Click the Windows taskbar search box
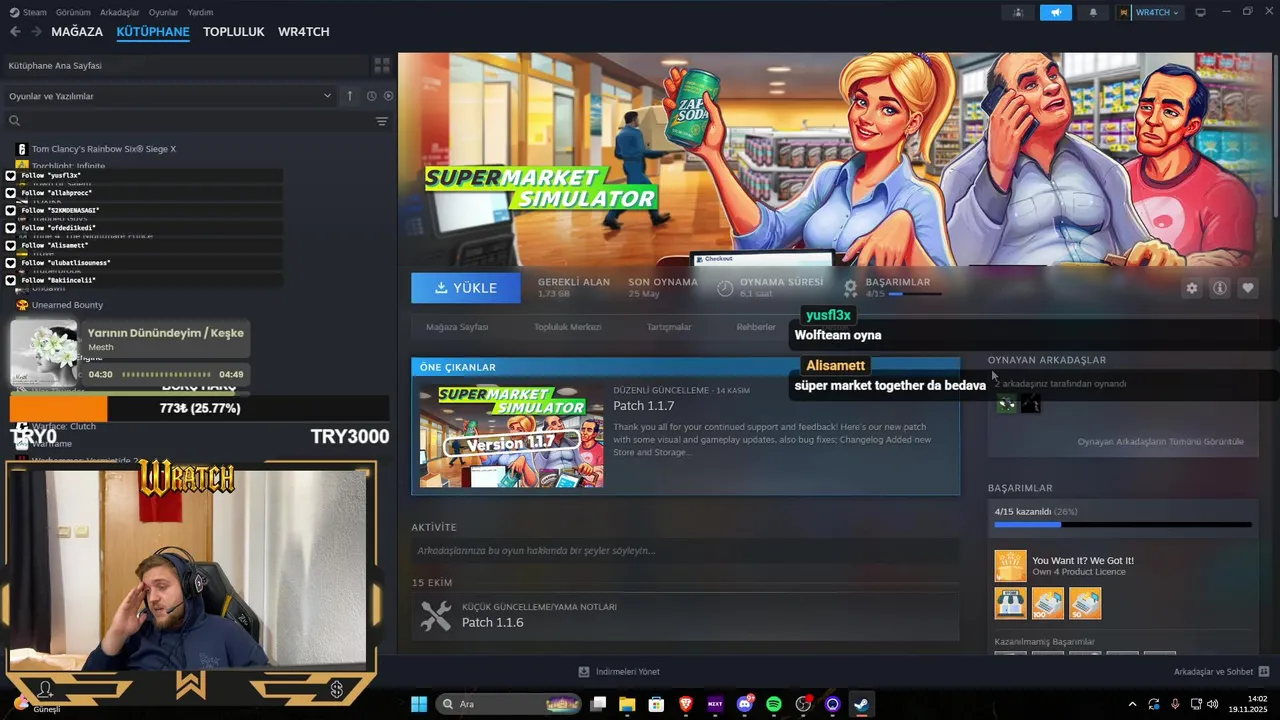The image size is (1280, 720). (510, 704)
